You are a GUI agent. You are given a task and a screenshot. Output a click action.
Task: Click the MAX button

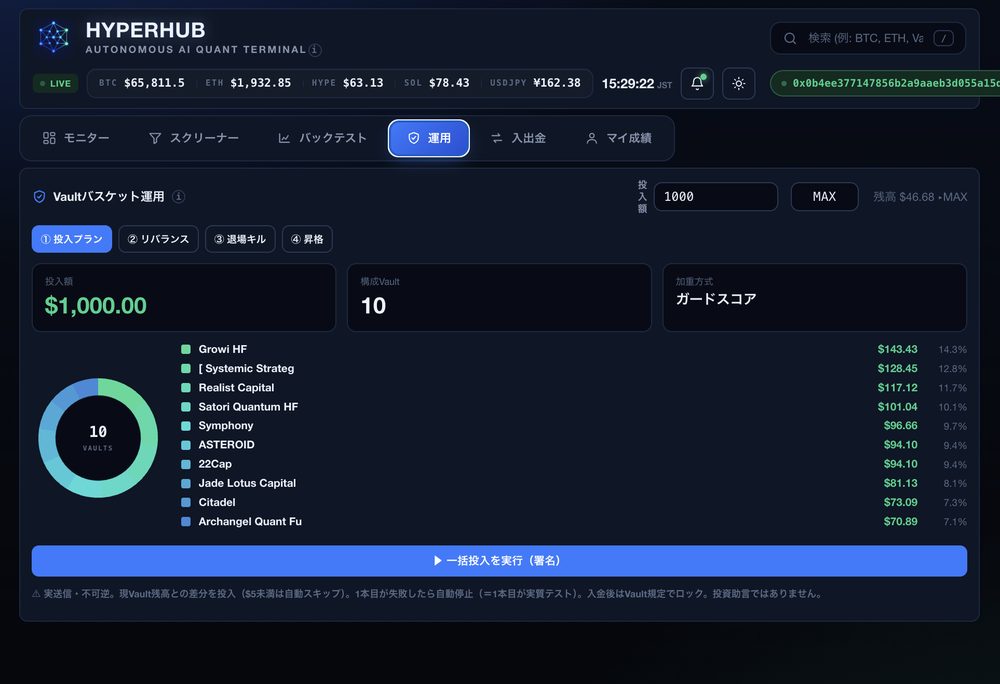(x=824, y=197)
